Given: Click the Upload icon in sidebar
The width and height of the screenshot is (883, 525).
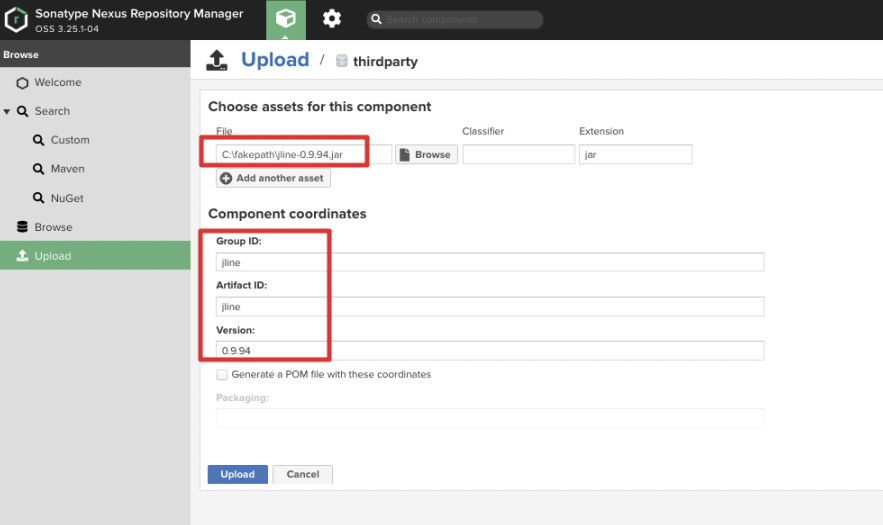Looking at the screenshot, I should tap(23, 256).
